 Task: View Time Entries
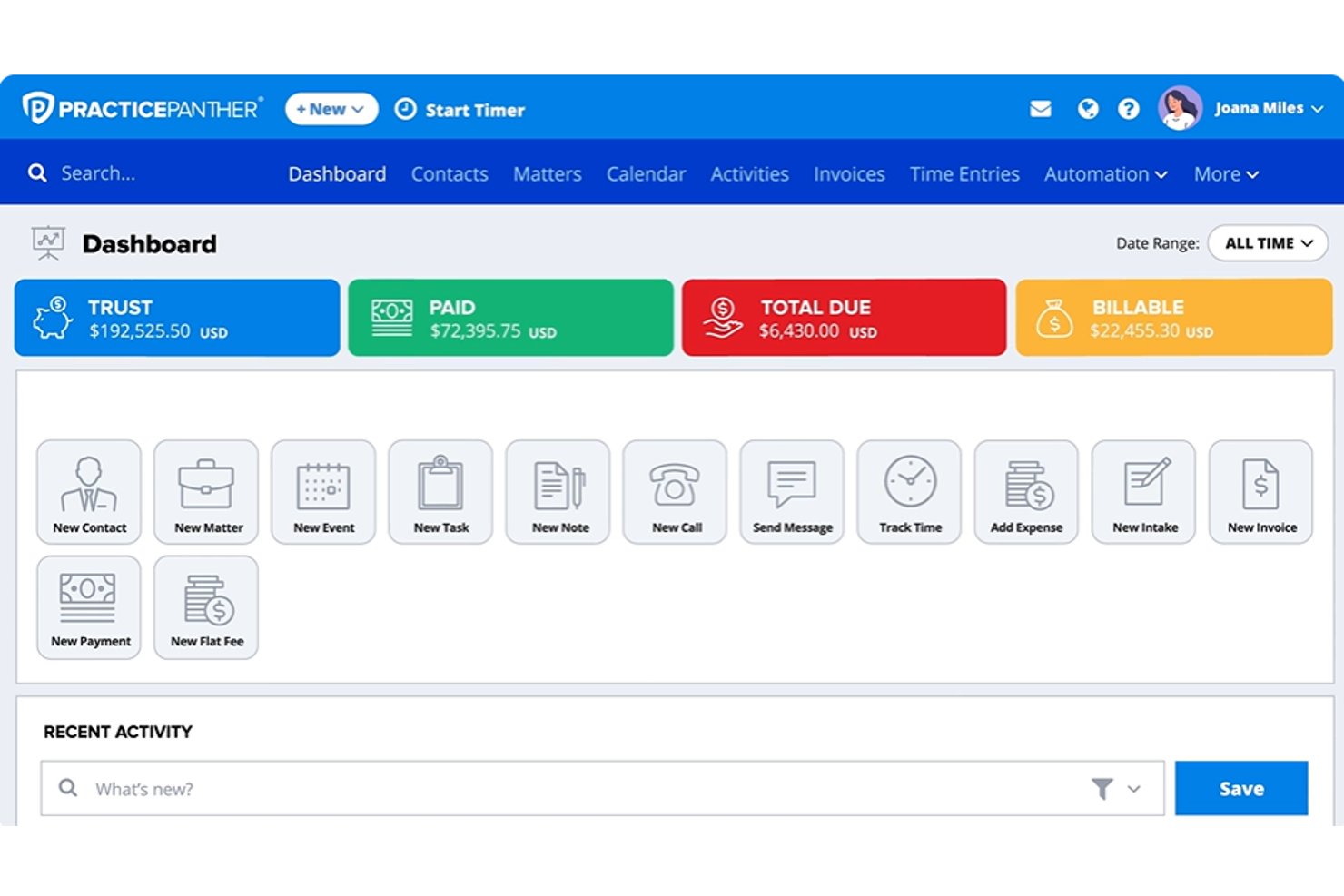tap(964, 173)
